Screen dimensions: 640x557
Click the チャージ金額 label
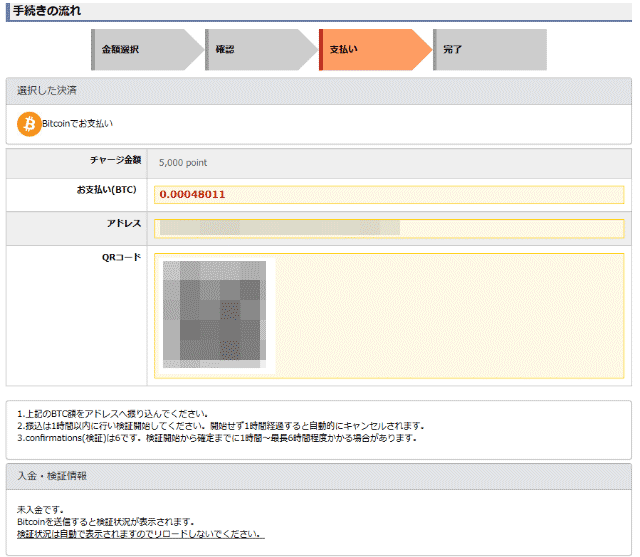point(116,160)
